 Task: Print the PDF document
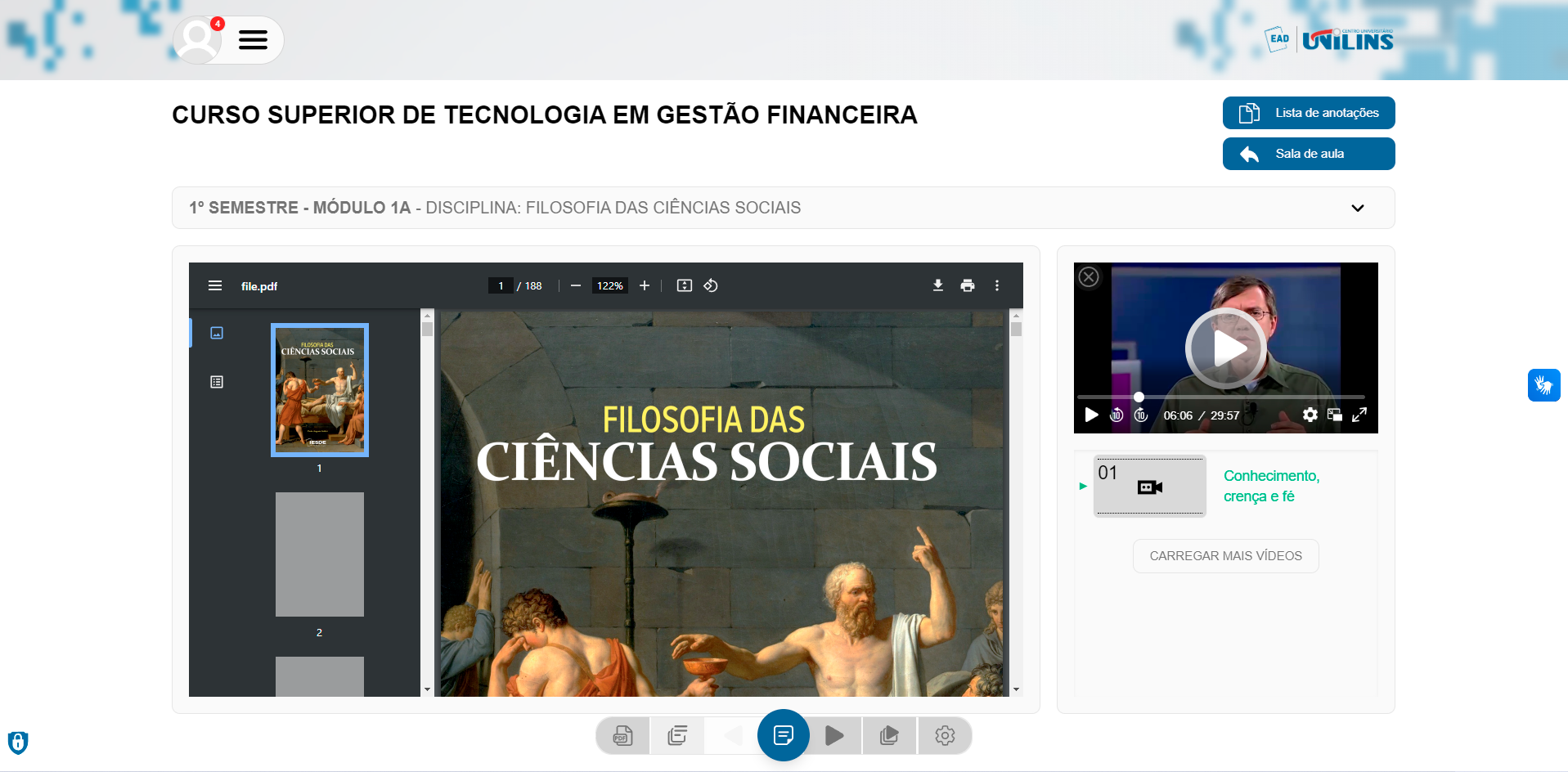pos(968,285)
